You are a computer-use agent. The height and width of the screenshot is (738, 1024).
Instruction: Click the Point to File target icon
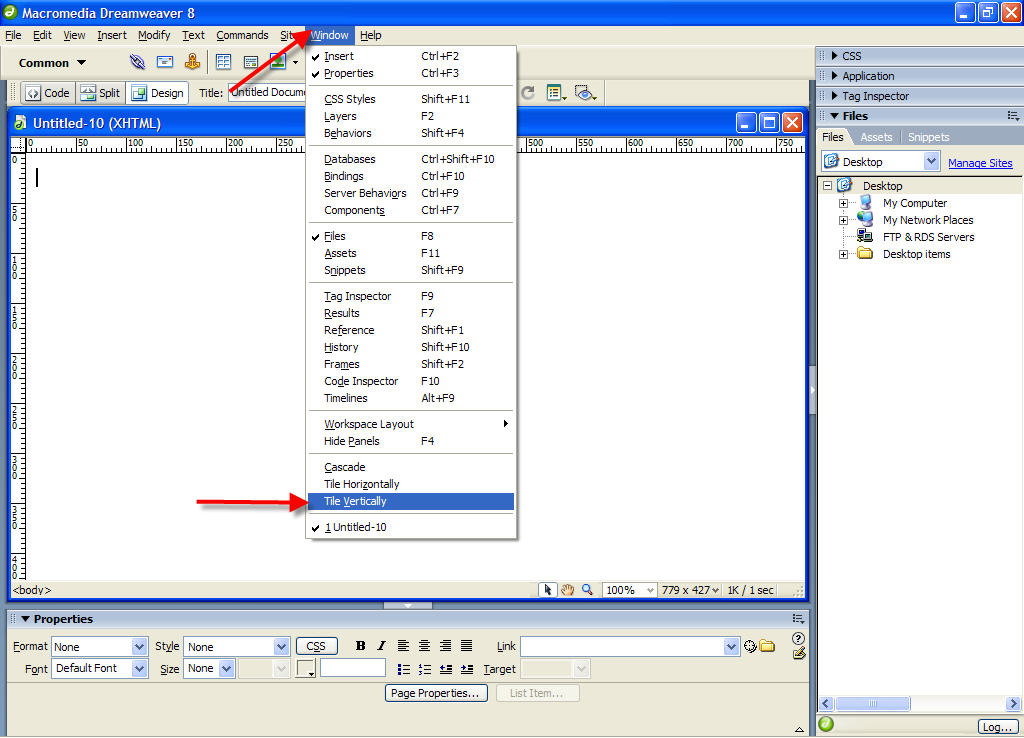[750, 647]
